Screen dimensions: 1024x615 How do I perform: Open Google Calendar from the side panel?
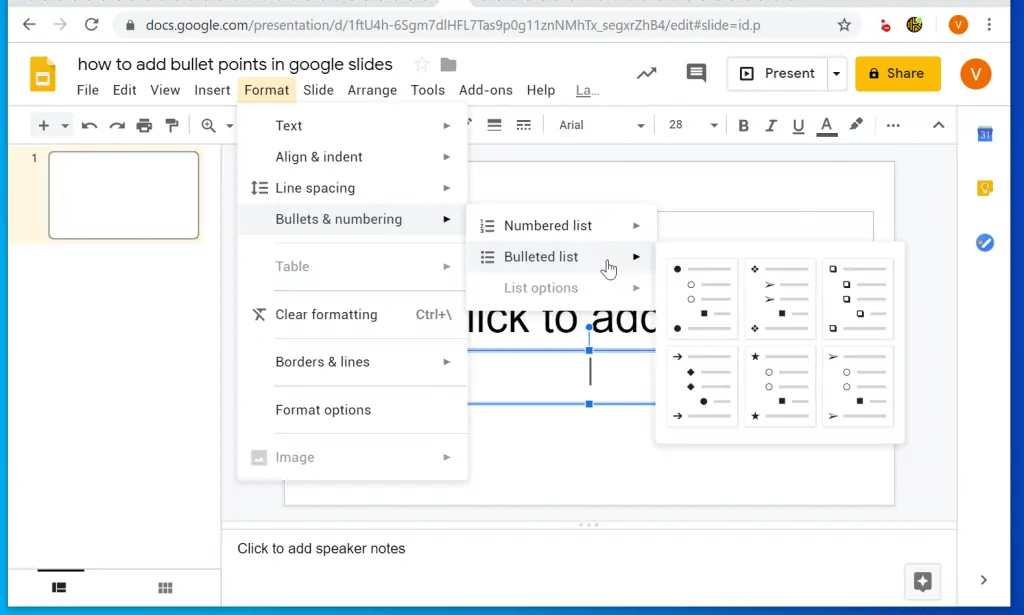[985, 134]
